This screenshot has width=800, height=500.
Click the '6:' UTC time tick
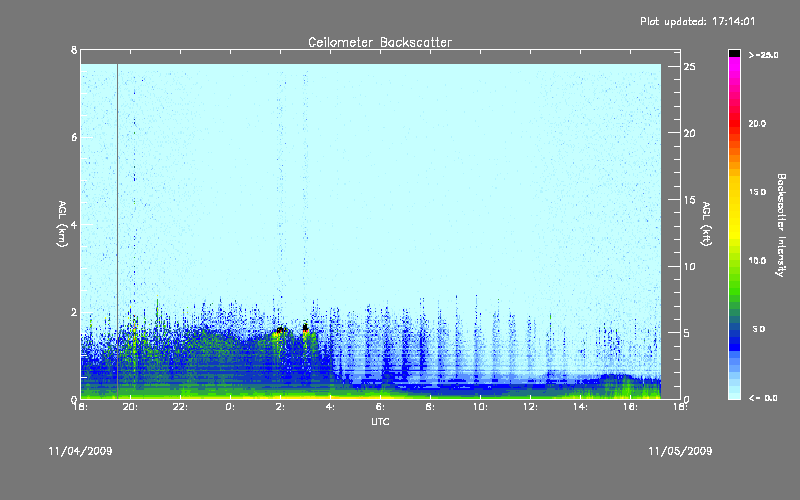tap(381, 407)
